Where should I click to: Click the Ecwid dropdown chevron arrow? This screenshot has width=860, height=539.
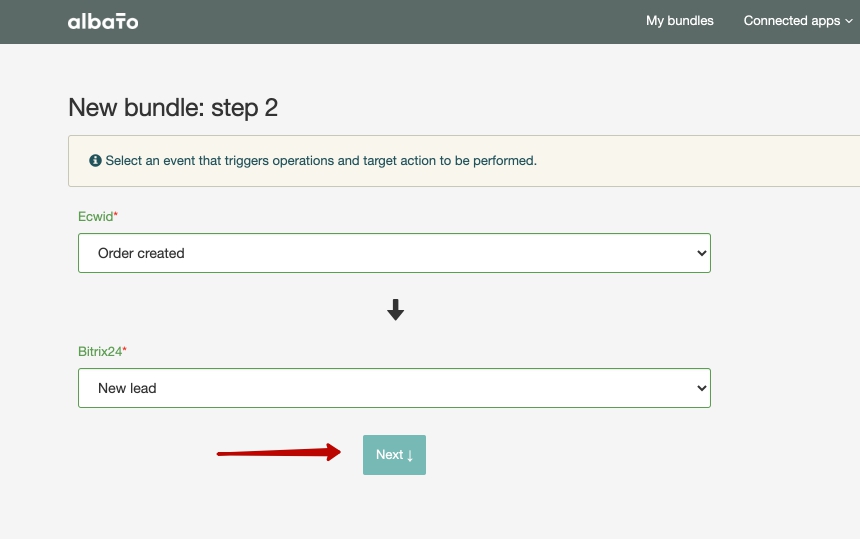pyautogui.click(x=701, y=254)
